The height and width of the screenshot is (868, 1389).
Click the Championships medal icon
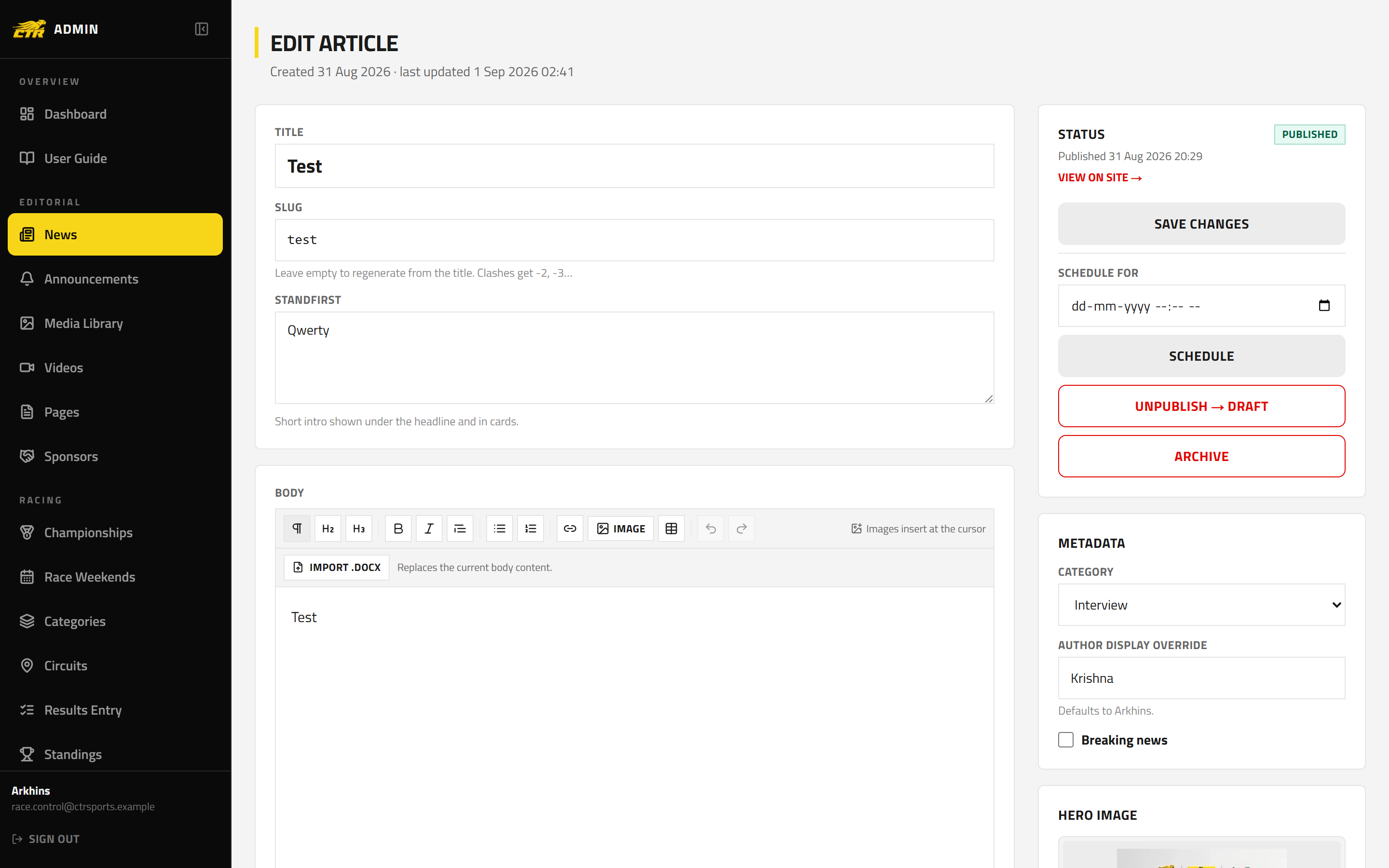pyautogui.click(x=27, y=532)
